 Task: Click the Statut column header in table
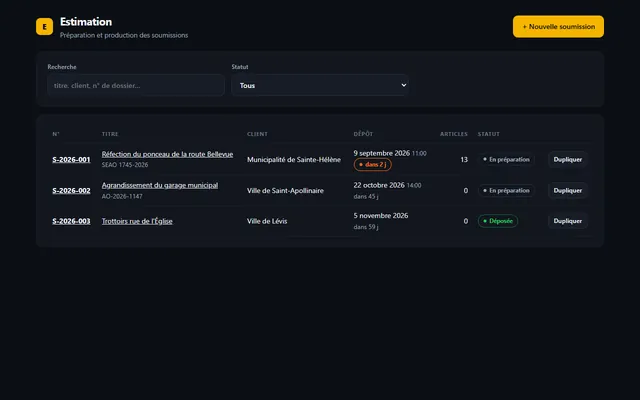click(489, 134)
